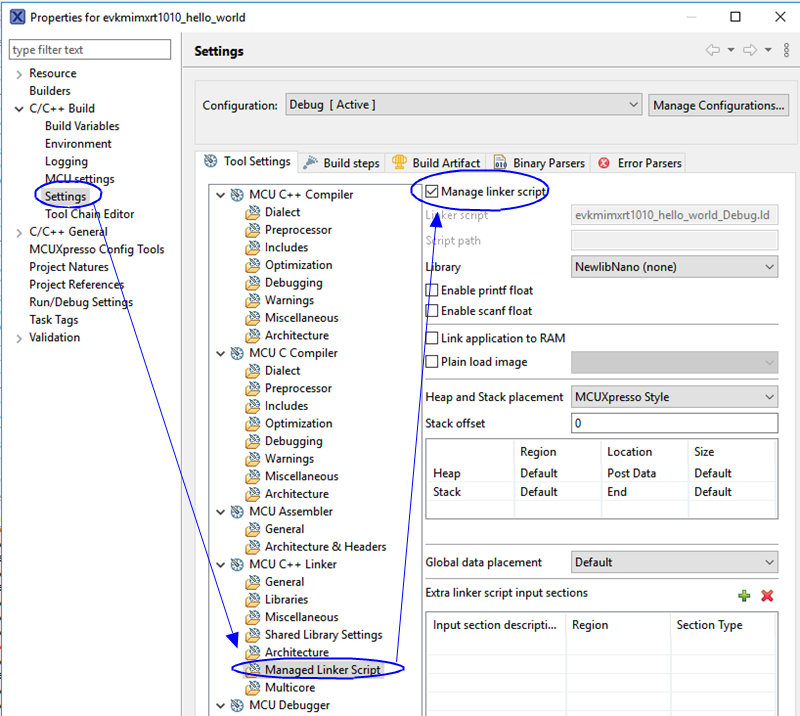Expand the C/C++ General node
Image resolution: width=800 pixels, height=716 pixels.
[19, 233]
